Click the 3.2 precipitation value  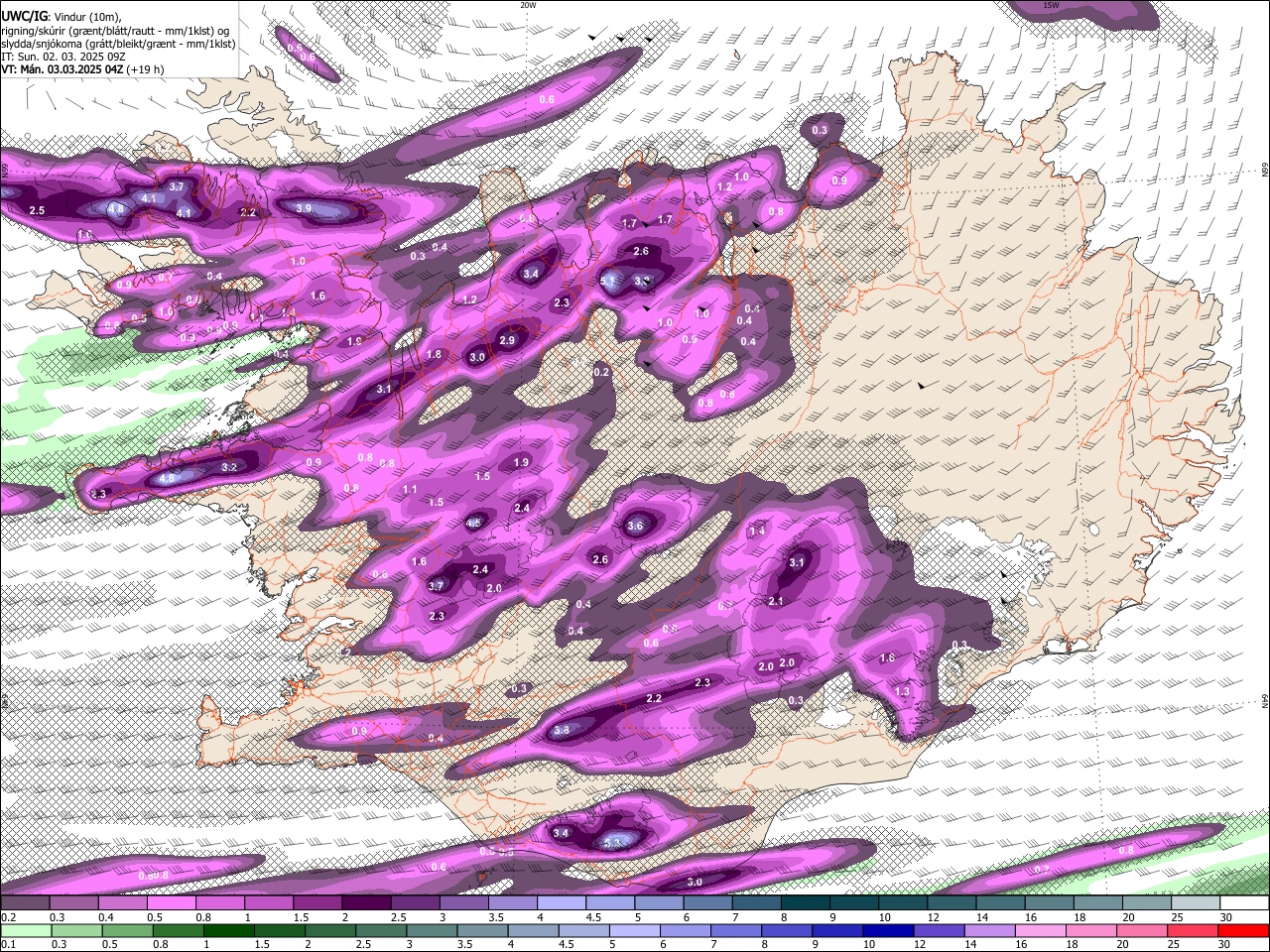pos(229,467)
